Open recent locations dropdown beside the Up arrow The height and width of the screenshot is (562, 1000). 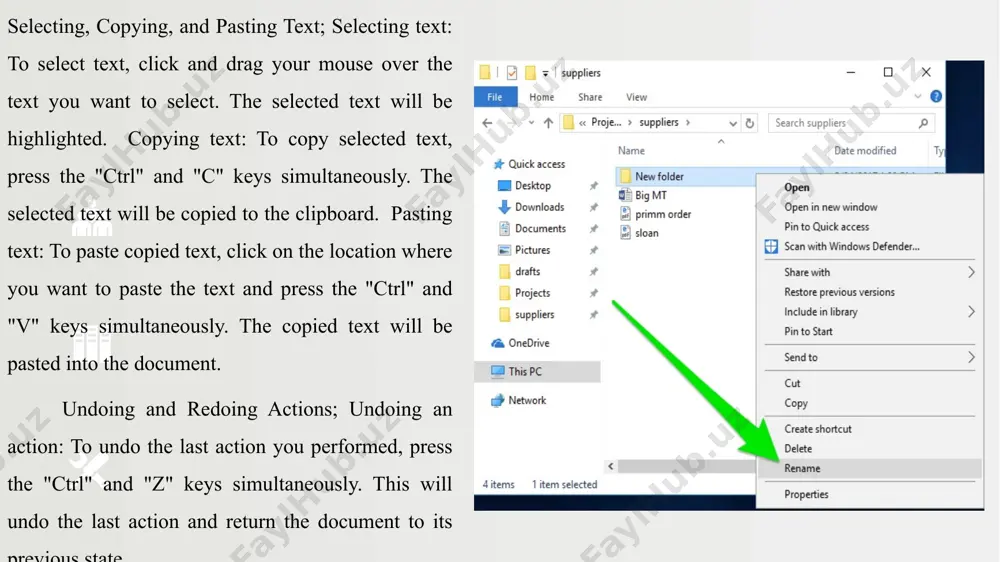[531, 122]
